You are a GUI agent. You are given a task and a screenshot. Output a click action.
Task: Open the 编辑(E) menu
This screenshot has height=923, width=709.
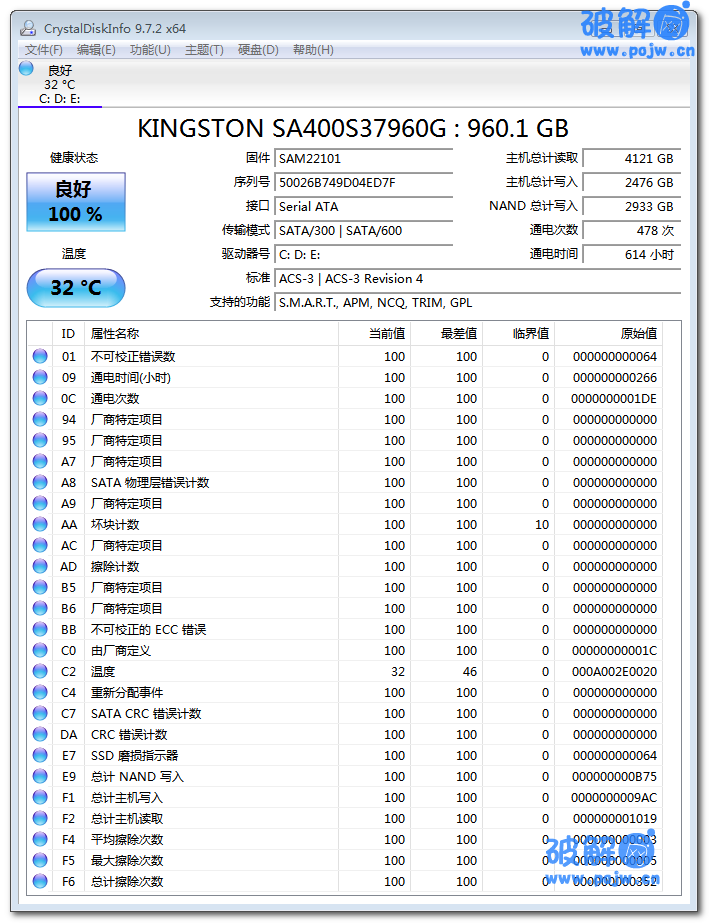pyautogui.click(x=96, y=50)
